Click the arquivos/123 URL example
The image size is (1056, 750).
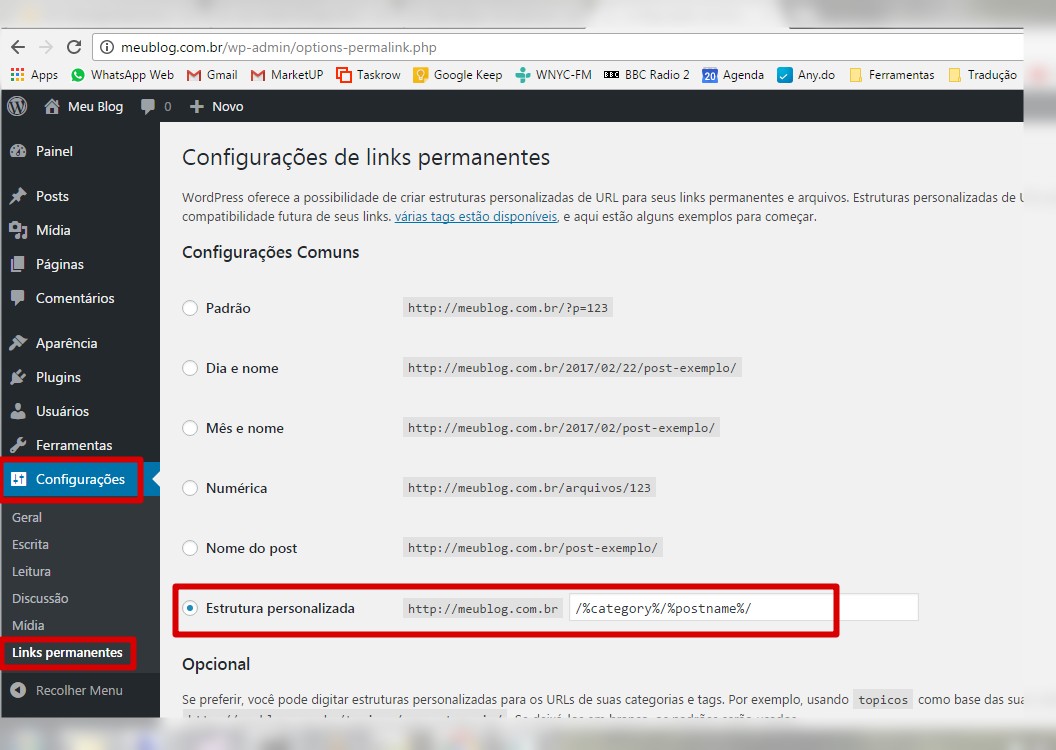point(529,487)
